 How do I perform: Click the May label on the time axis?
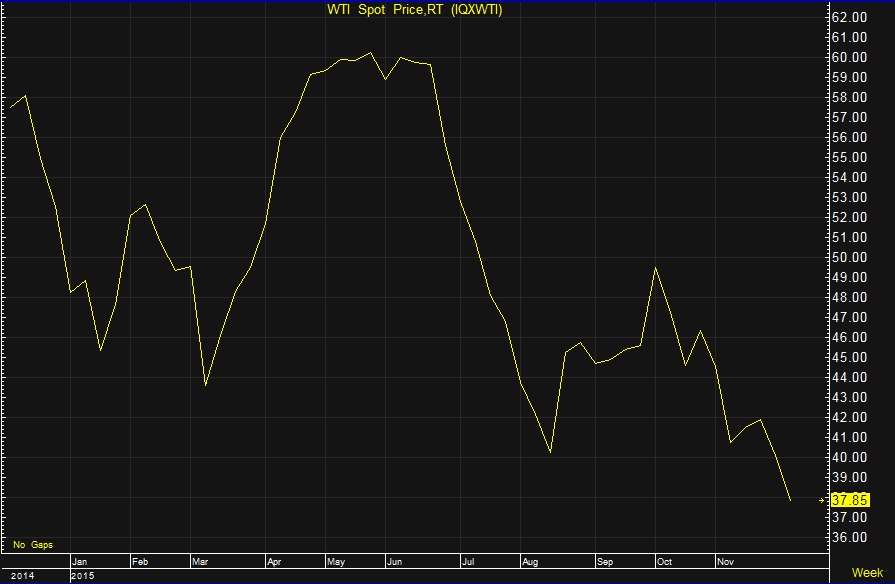336,562
